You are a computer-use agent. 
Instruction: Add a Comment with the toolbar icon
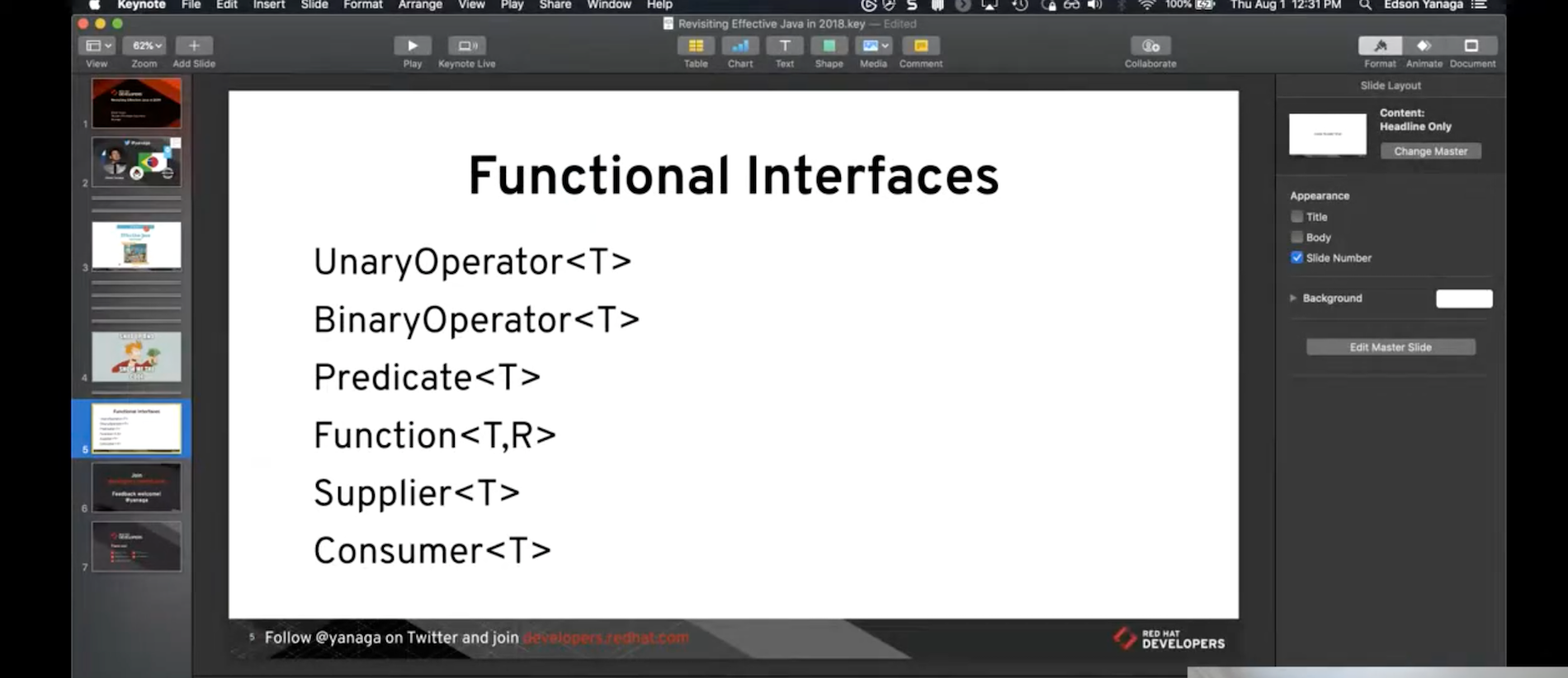coord(921,46)
